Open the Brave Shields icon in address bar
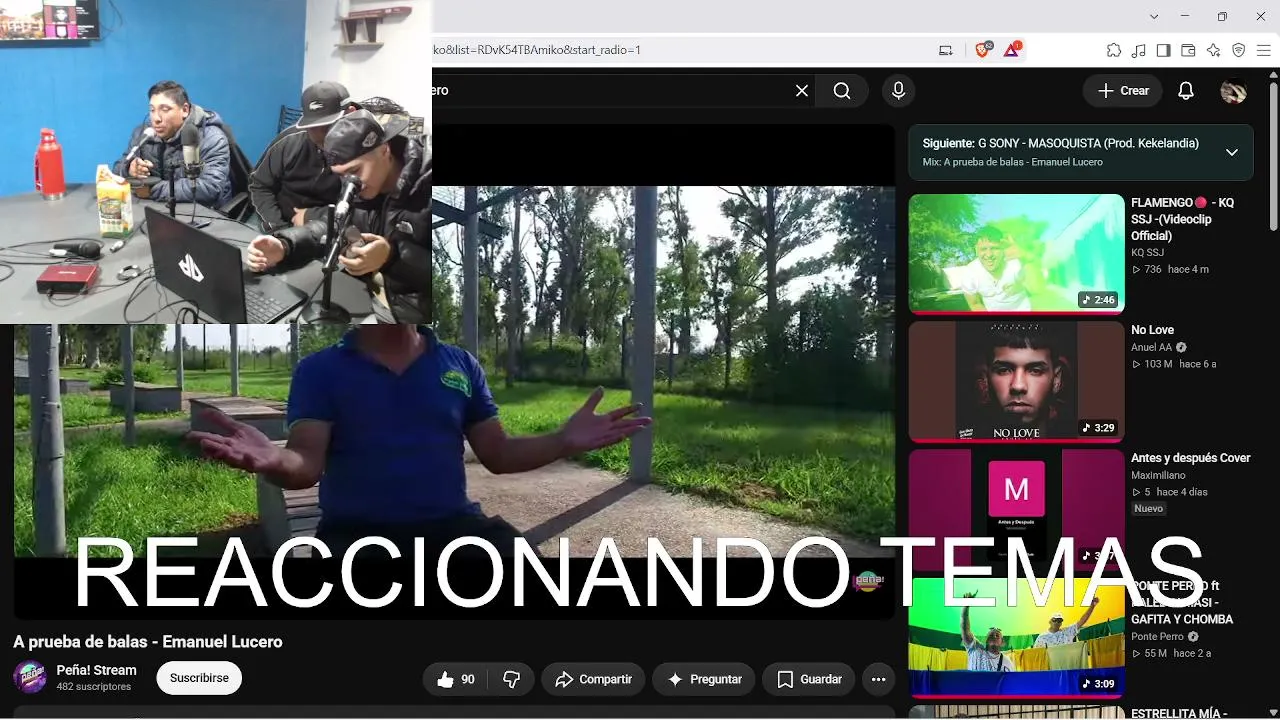Screen dimensions: 1280x720 click(x=983, y=49)
